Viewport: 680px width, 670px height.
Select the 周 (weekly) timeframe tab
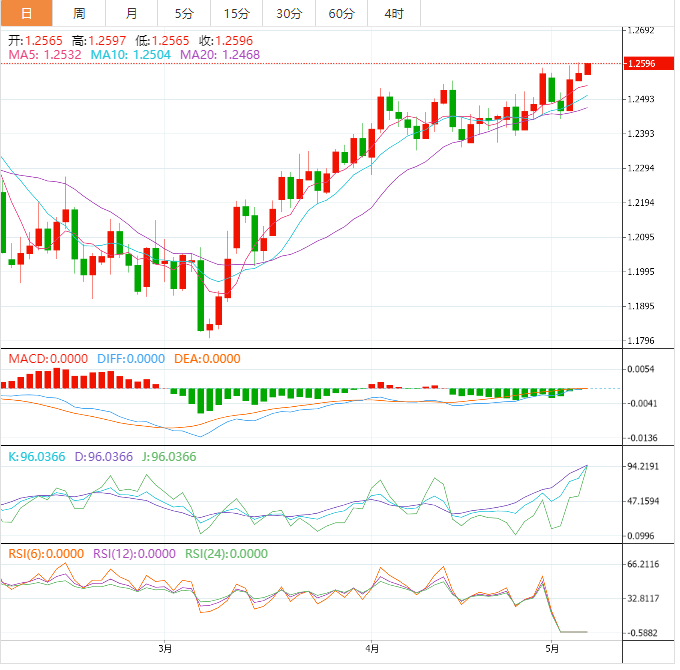click(x=79, y=13)
